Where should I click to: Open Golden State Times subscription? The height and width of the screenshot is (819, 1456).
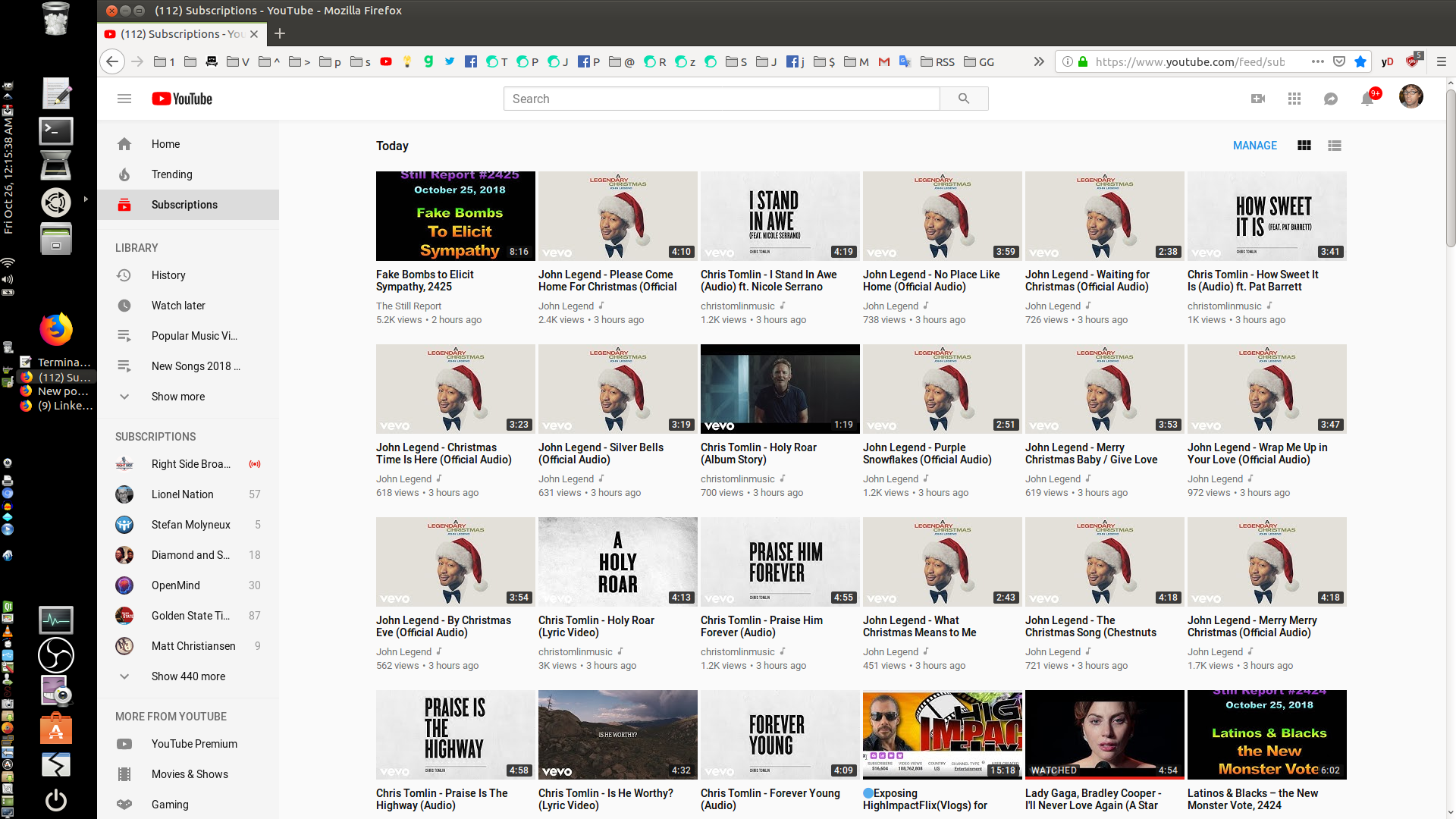[x=188, y=616]
